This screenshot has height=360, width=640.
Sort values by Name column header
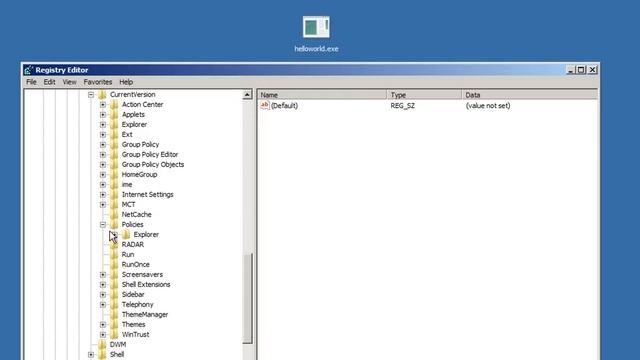[322, 95]
